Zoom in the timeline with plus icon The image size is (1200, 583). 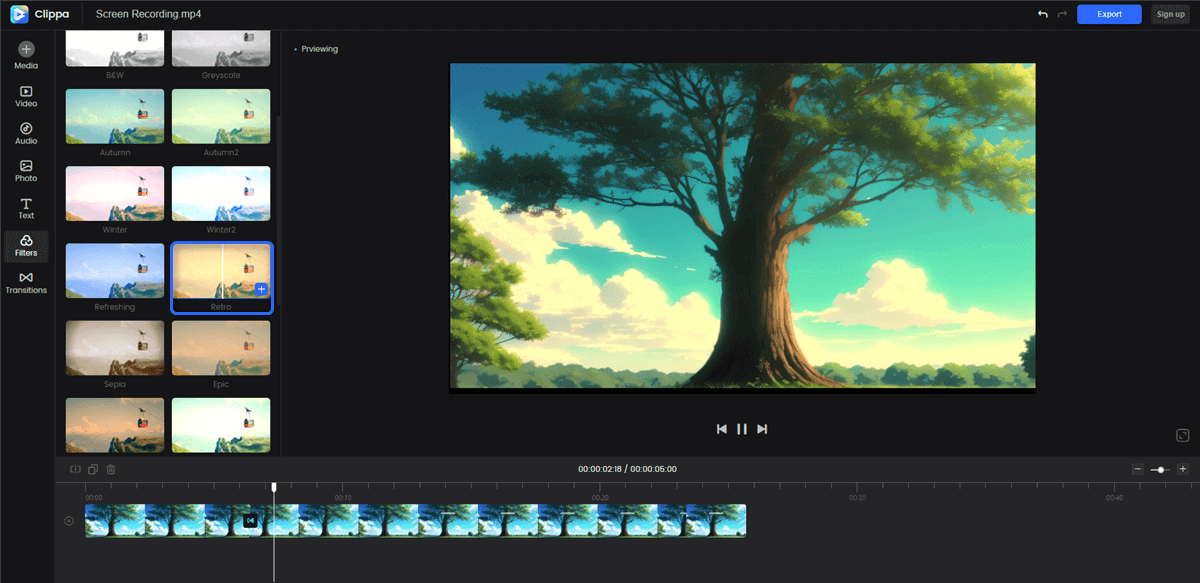[x=1182, y=469]
